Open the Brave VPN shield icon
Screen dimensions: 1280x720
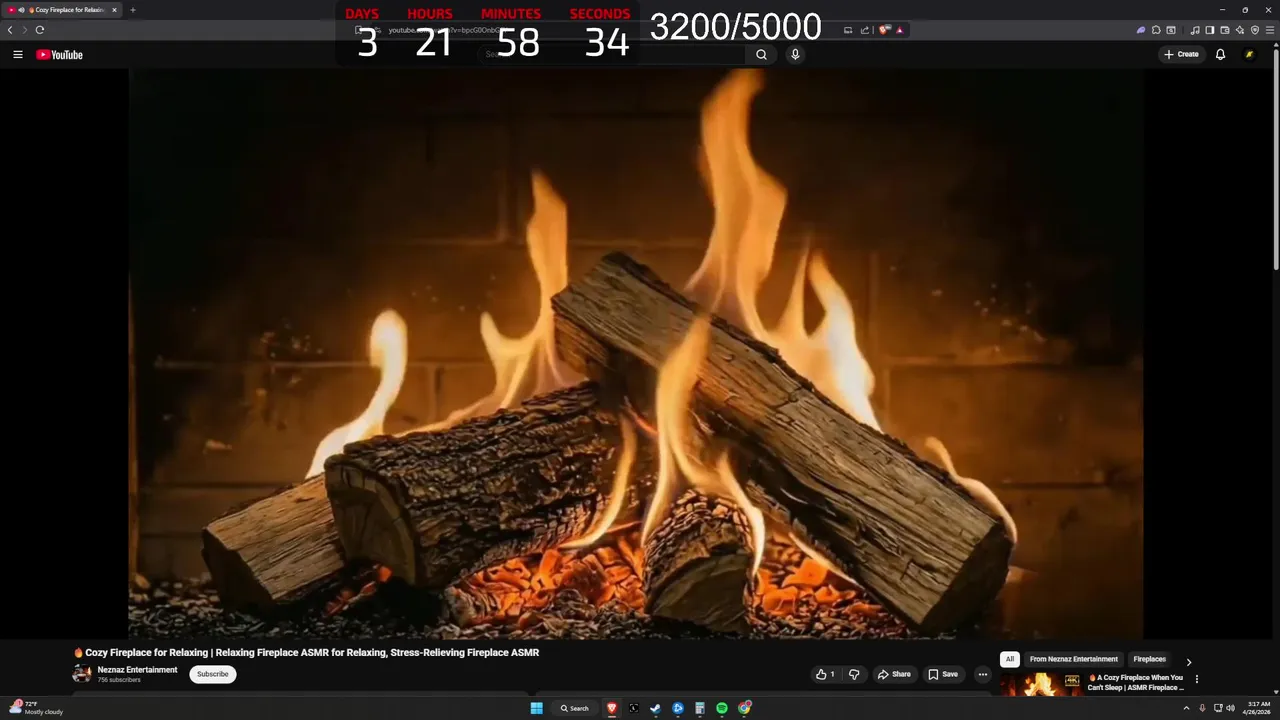[x=1255, y=30]
